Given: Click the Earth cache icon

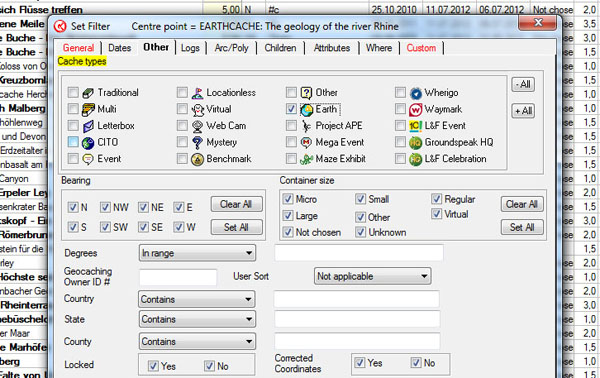Looking at the screenshot, I should [x=307, y=110].
